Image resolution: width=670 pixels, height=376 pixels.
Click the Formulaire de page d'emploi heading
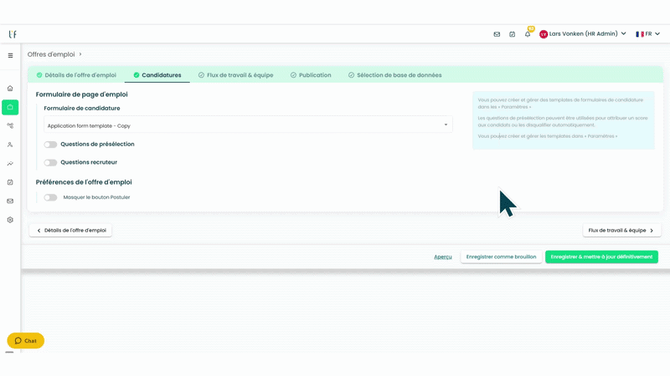pos(82,94)
